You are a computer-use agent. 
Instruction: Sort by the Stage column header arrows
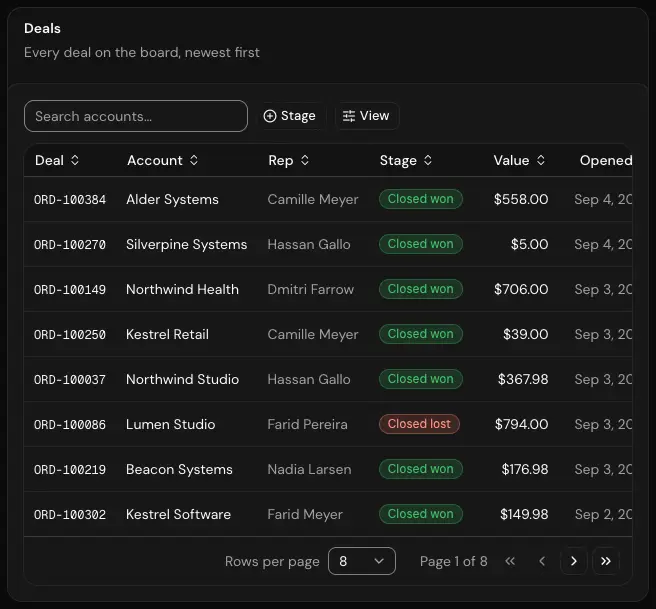pos(428,160)
